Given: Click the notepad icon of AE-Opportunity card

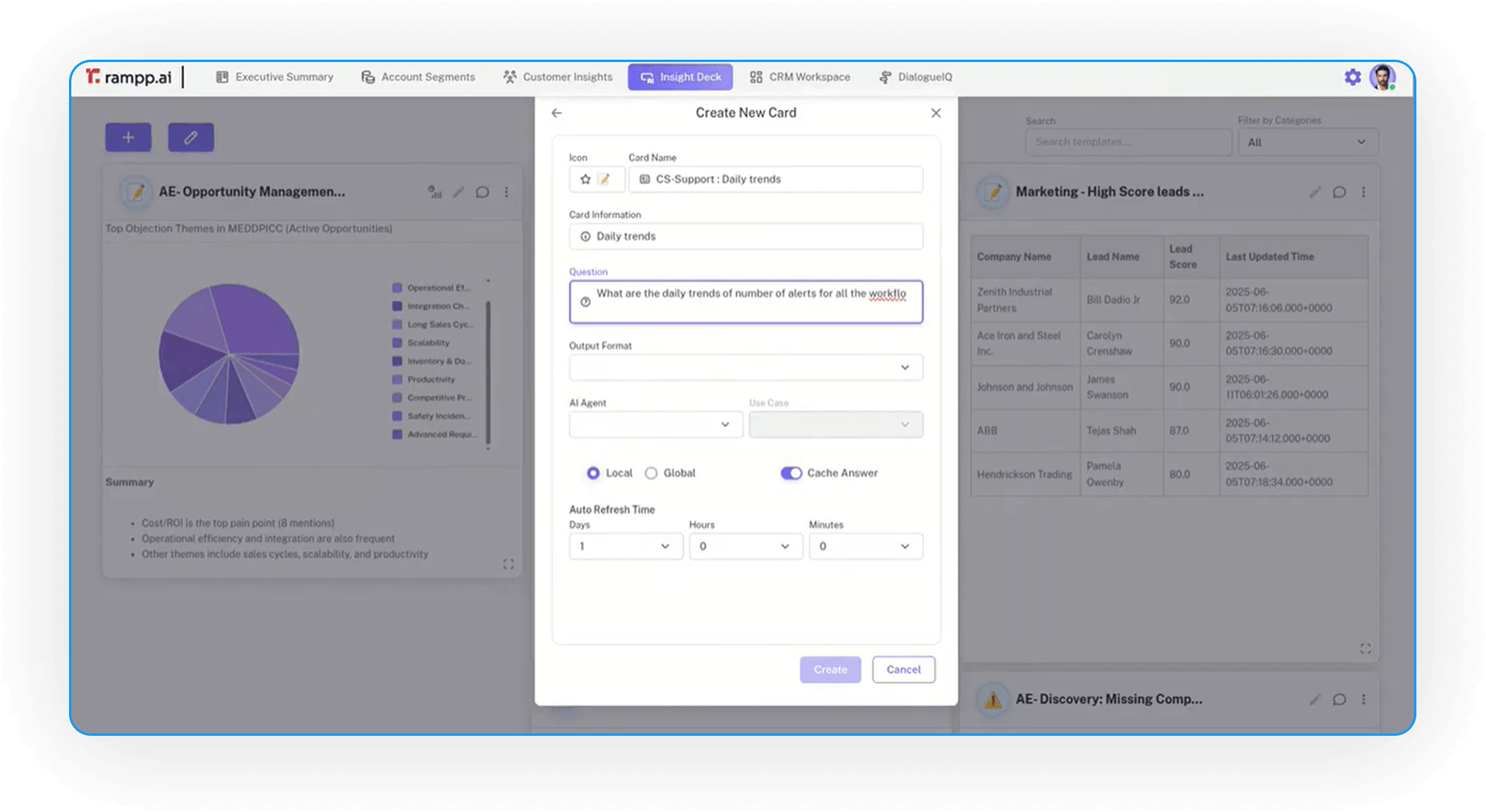Looking at the screenshot, I should click(x=136, y=192).
